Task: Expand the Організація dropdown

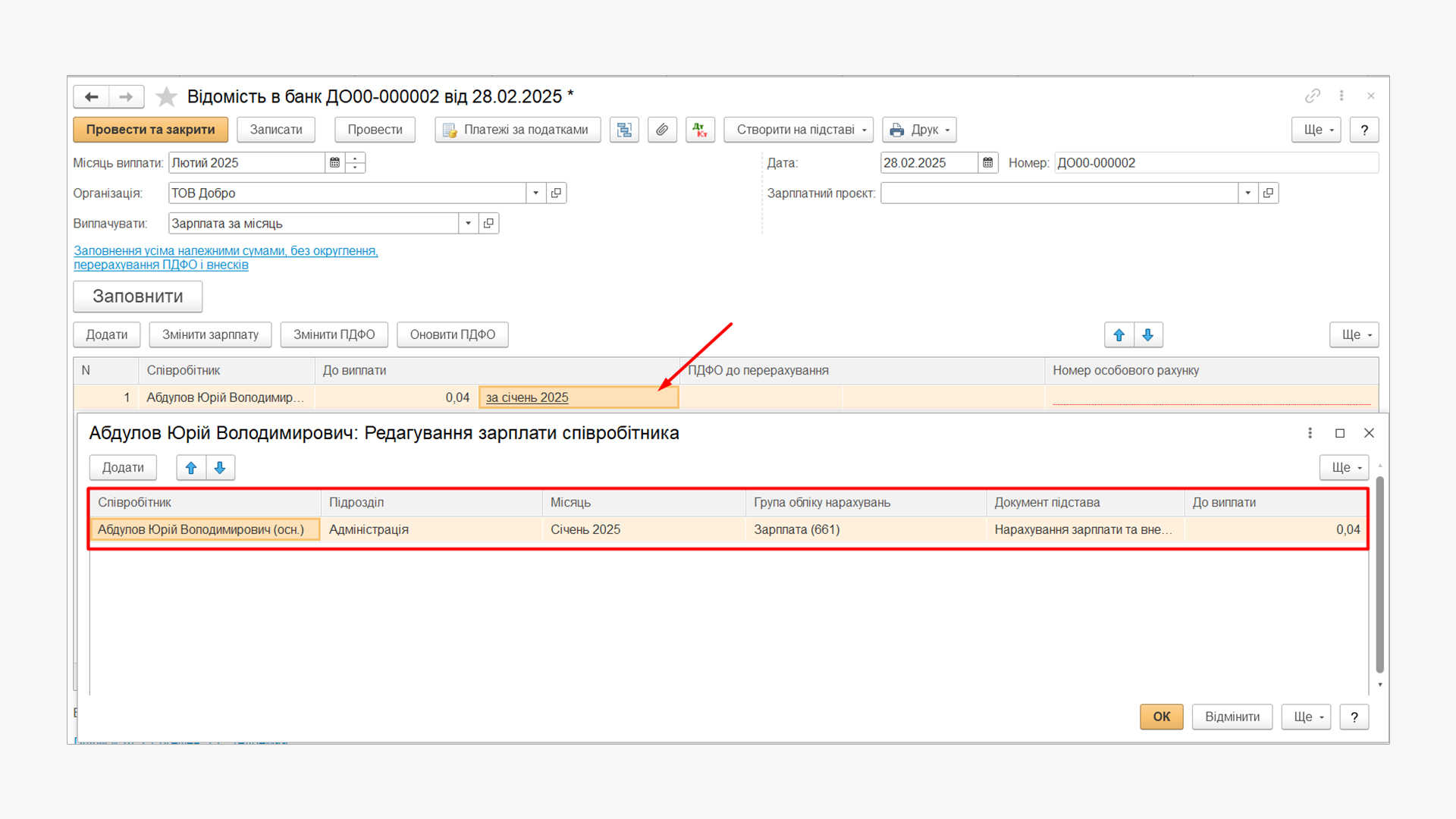Action: 536,193
